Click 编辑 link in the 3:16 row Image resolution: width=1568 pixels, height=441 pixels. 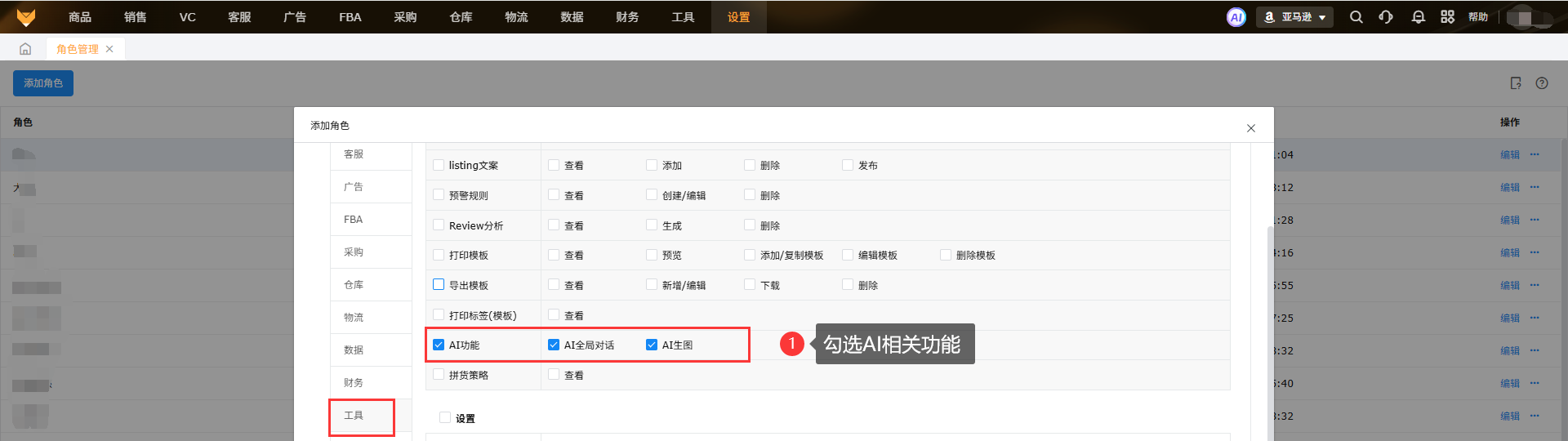1510,252
